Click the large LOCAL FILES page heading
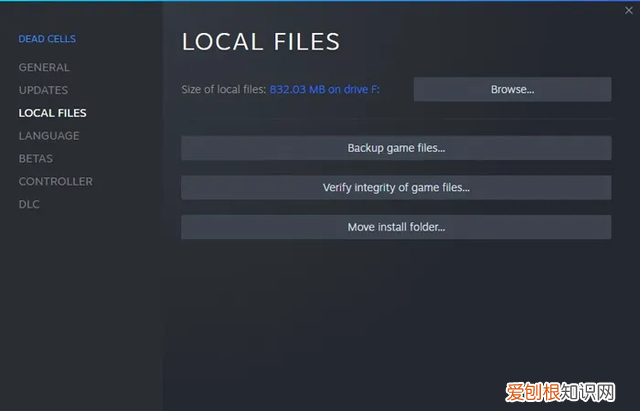Viewport: 640px width, 411px height. click(x=260, y=41)
